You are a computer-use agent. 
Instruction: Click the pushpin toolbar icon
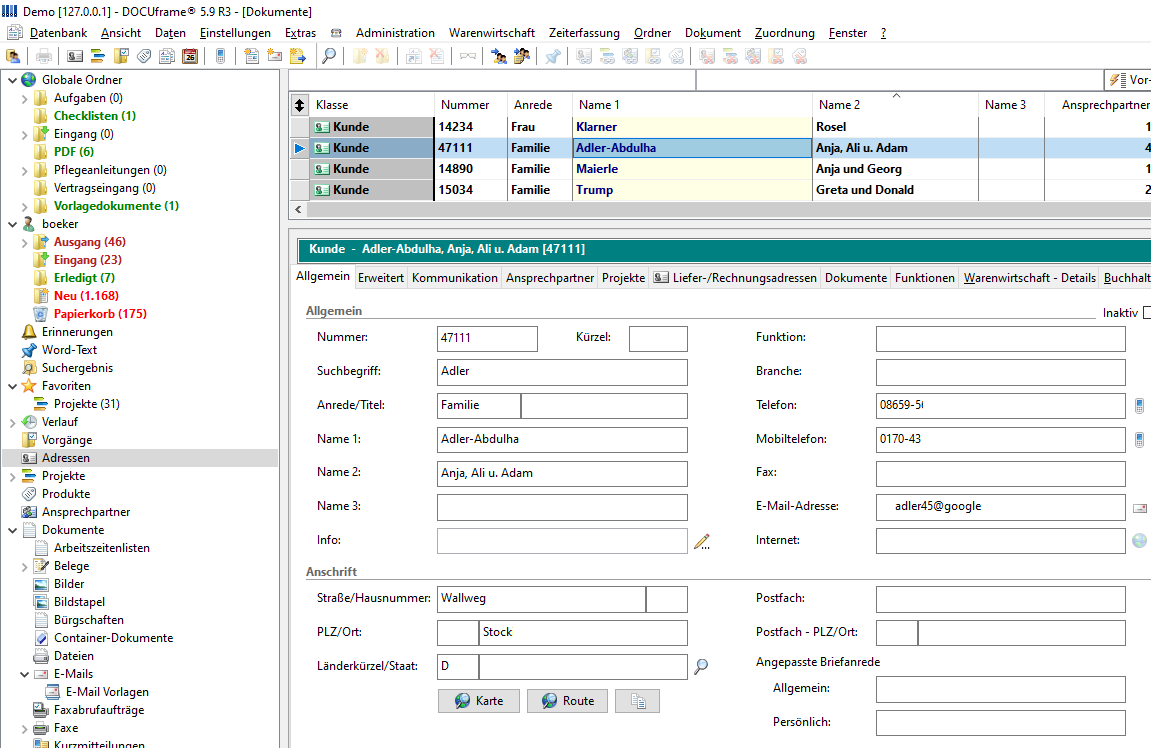tap(553, 56)
